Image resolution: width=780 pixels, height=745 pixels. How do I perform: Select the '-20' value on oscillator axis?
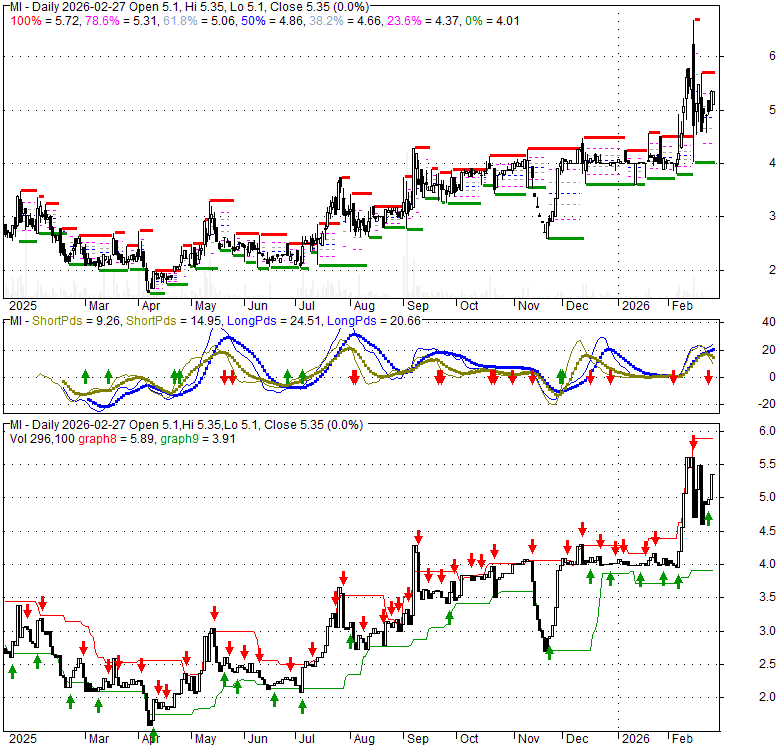point(767,404)
